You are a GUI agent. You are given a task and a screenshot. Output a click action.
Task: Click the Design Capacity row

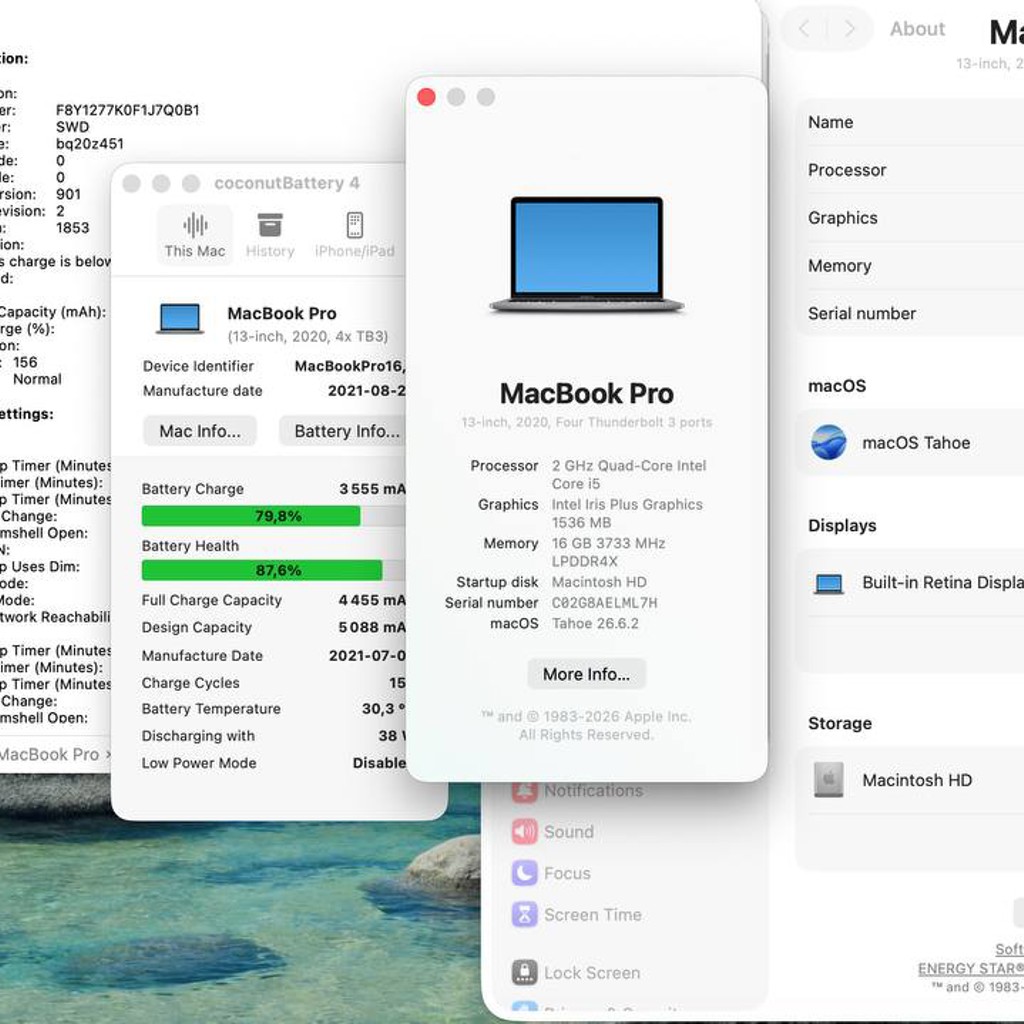point(274,627)
